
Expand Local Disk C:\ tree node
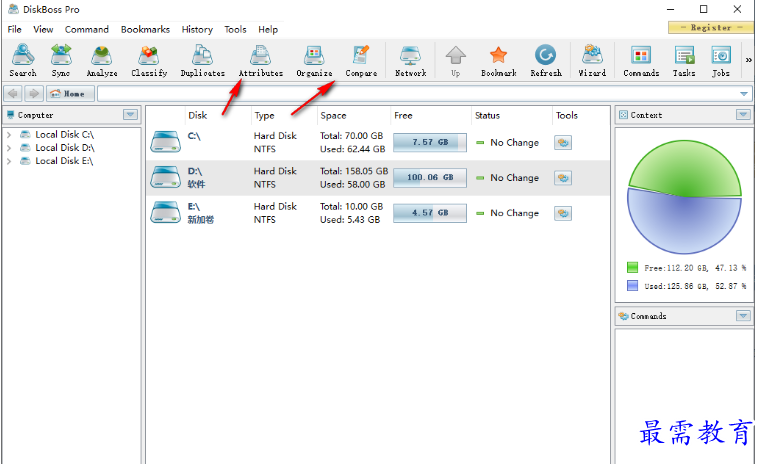pos(9,134)
